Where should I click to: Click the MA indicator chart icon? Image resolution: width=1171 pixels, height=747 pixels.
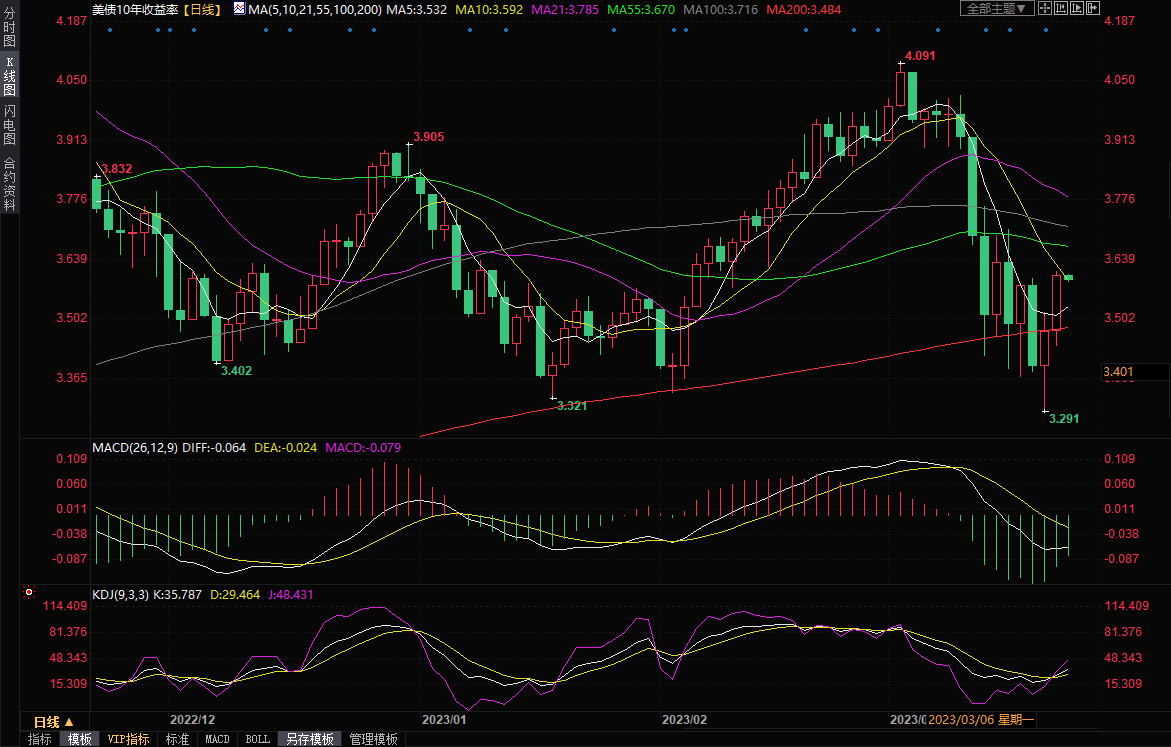(238, 8)
